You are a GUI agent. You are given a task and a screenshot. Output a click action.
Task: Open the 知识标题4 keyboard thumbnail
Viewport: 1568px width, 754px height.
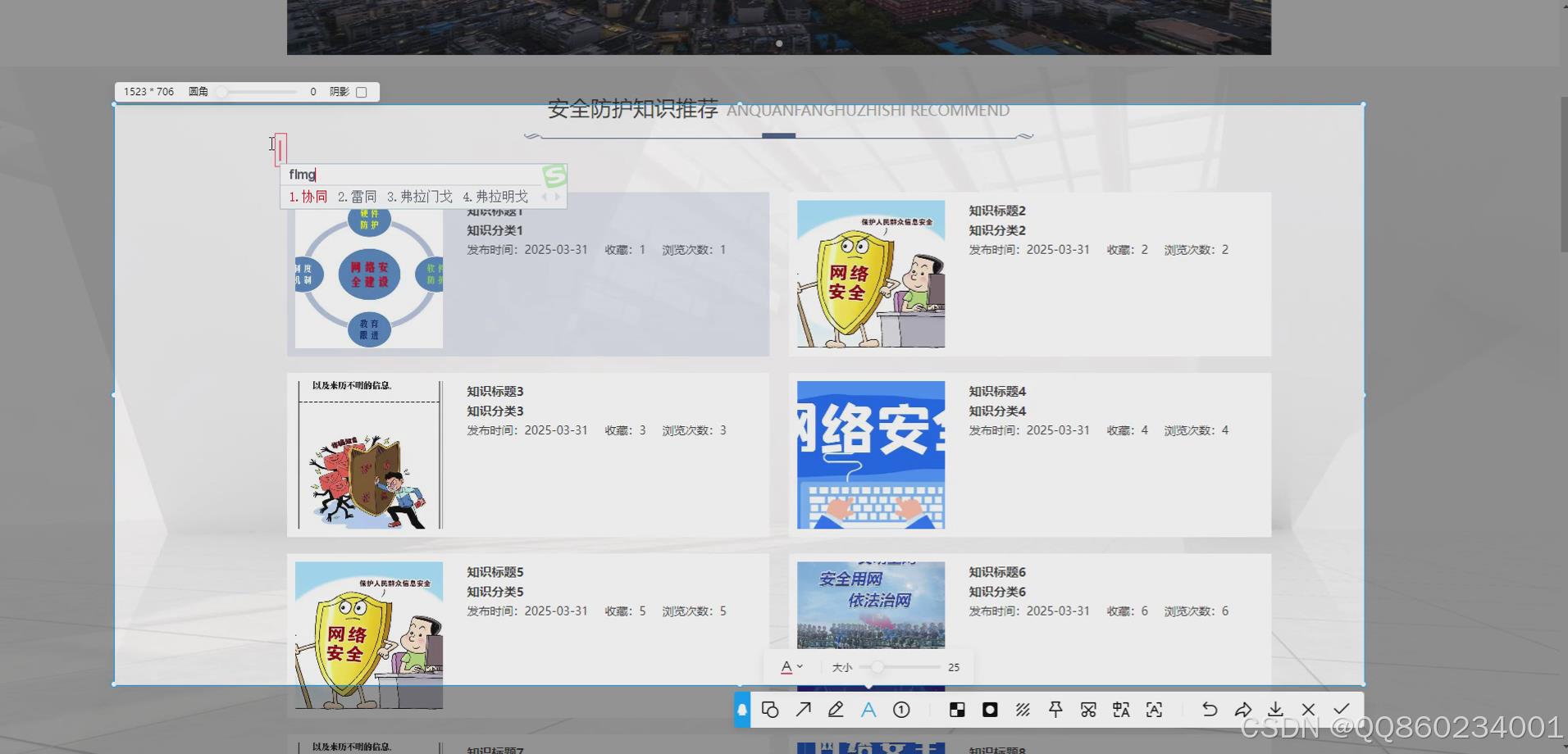871,455
